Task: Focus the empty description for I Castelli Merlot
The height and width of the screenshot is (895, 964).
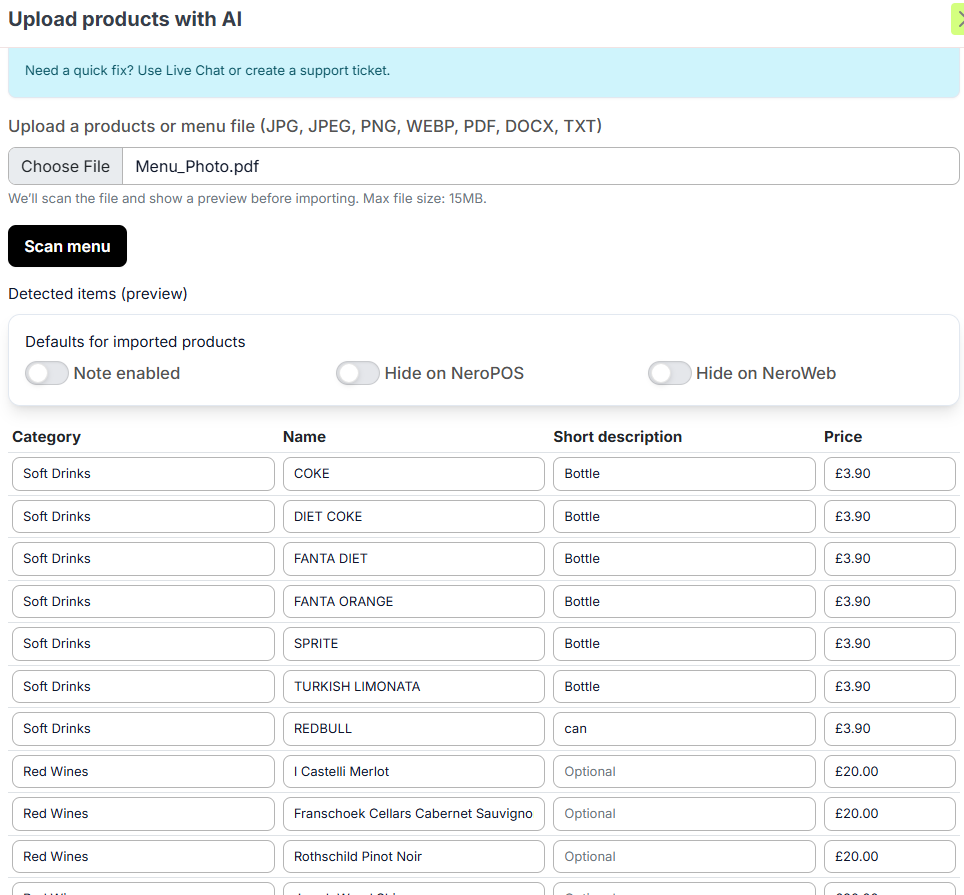Action: [x=684, y=772]
